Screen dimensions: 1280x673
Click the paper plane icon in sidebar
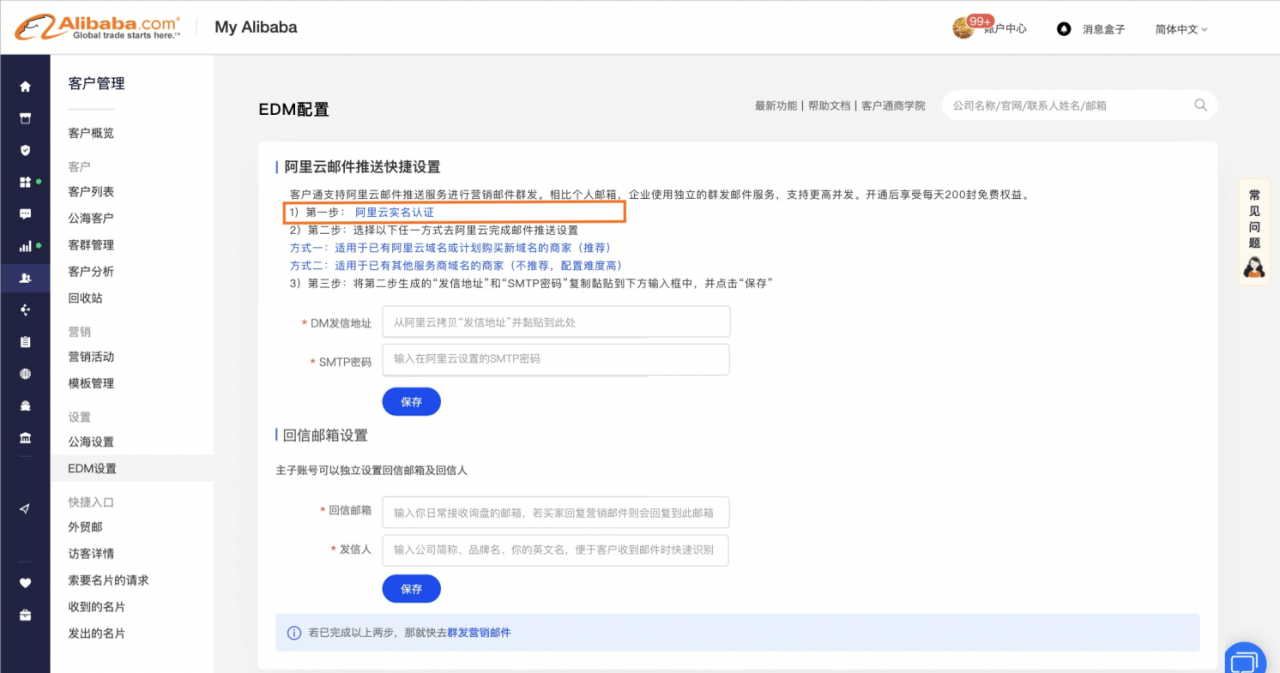pos(25,509)
